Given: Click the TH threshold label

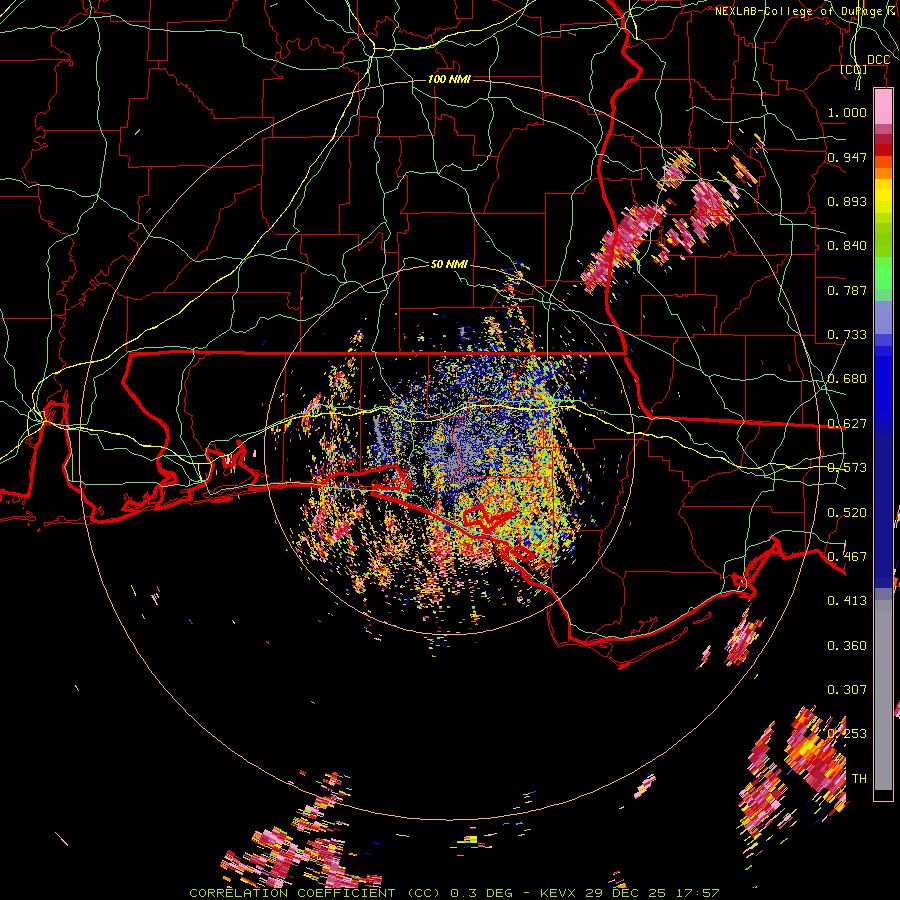Looking at the screenshot, I should coord(859,779).
